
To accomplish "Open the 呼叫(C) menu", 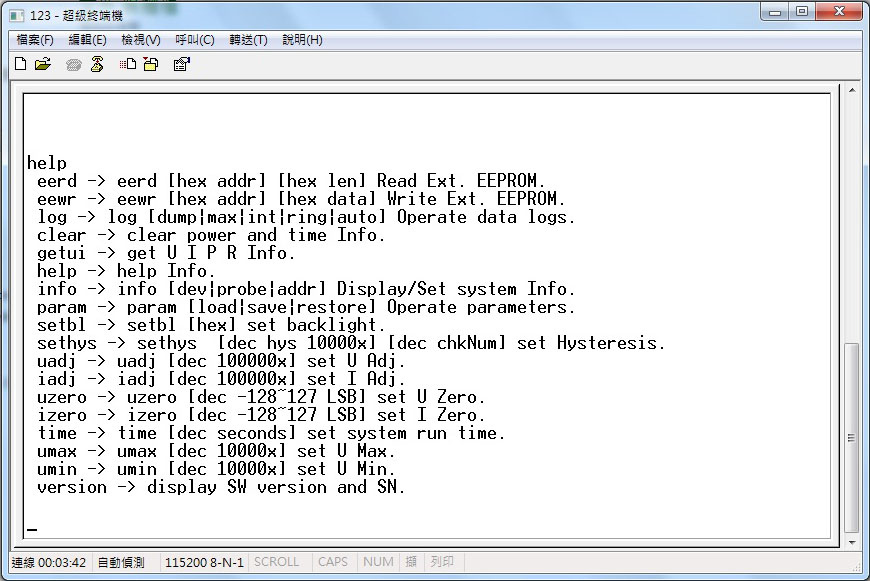I will click(x=195, y=40).
